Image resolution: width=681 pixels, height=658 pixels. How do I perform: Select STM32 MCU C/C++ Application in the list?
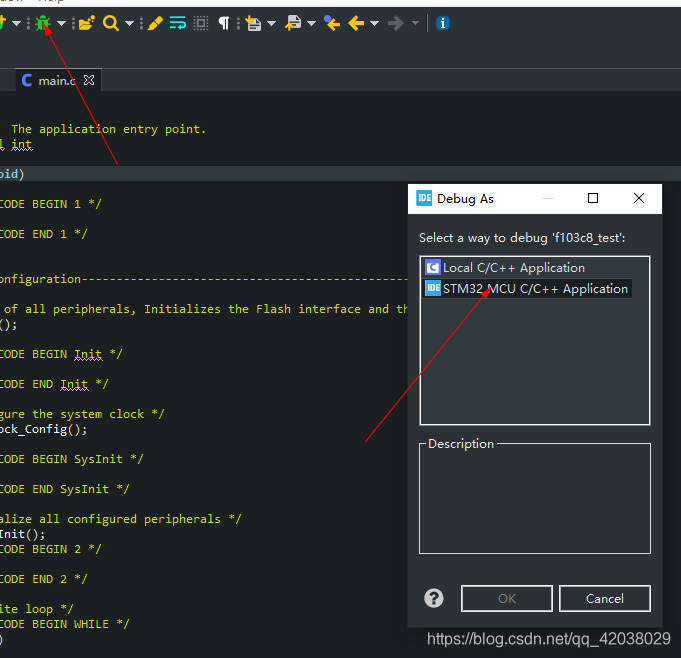(x=528, y=289)
